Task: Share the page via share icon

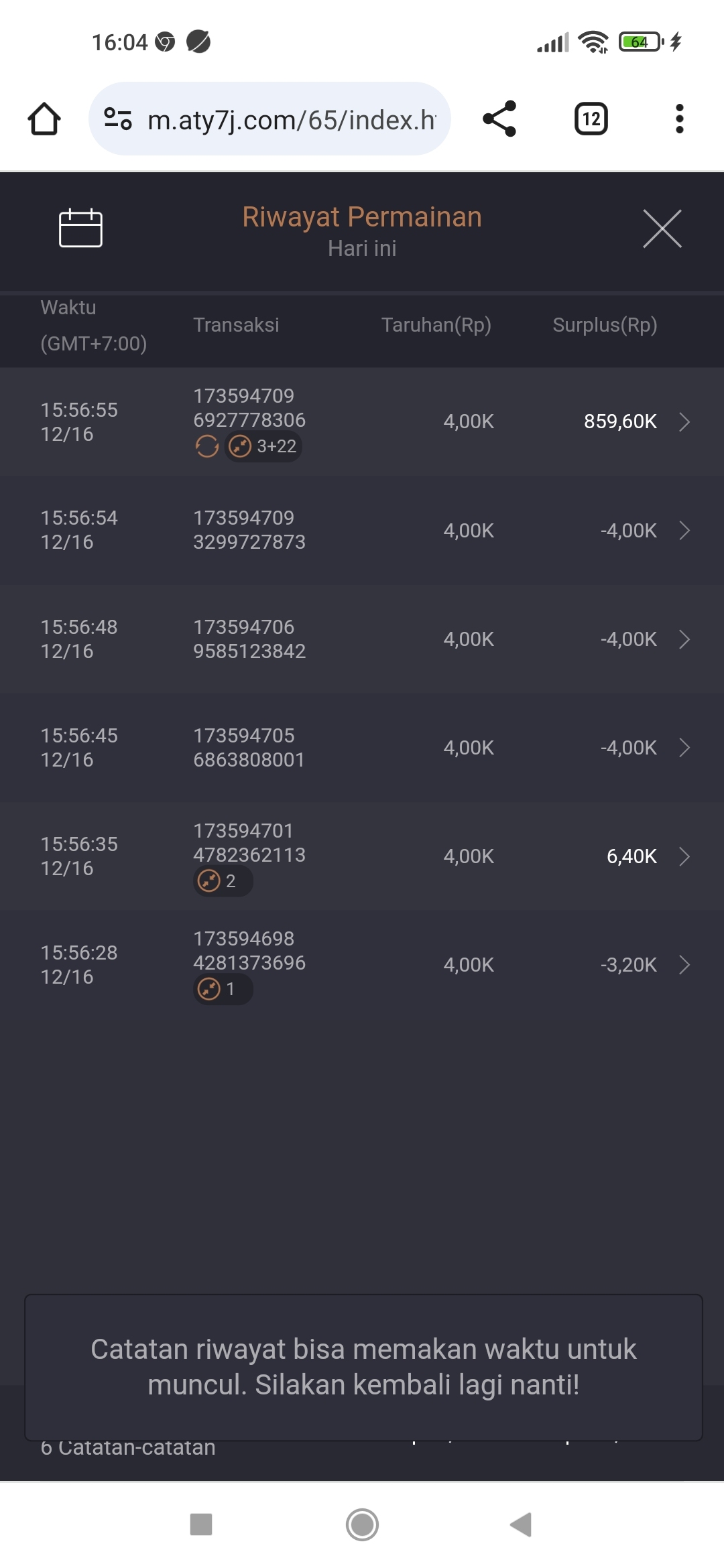Action: pyautogui.click(x=499, y=119)
